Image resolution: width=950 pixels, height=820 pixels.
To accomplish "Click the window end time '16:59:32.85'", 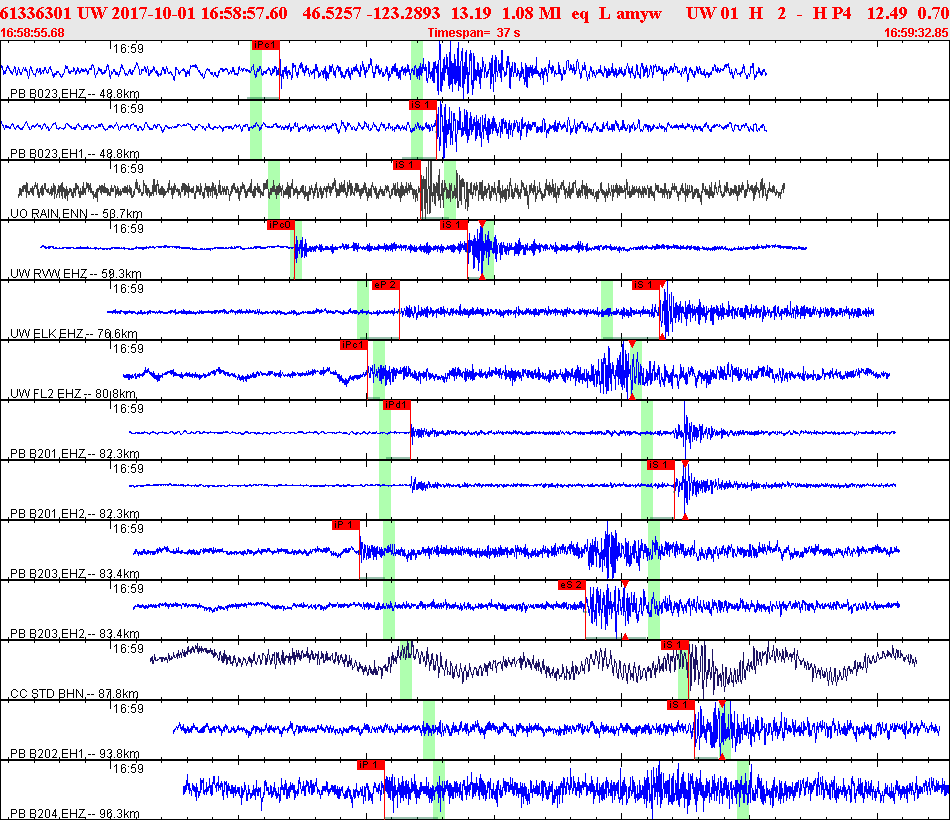I will (917, 33).
